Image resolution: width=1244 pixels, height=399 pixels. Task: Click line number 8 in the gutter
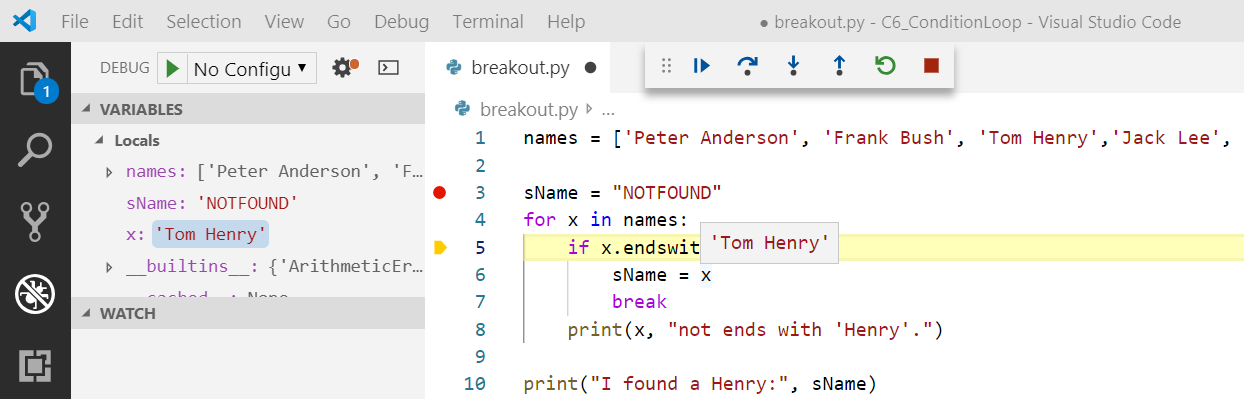pos(480,329)
